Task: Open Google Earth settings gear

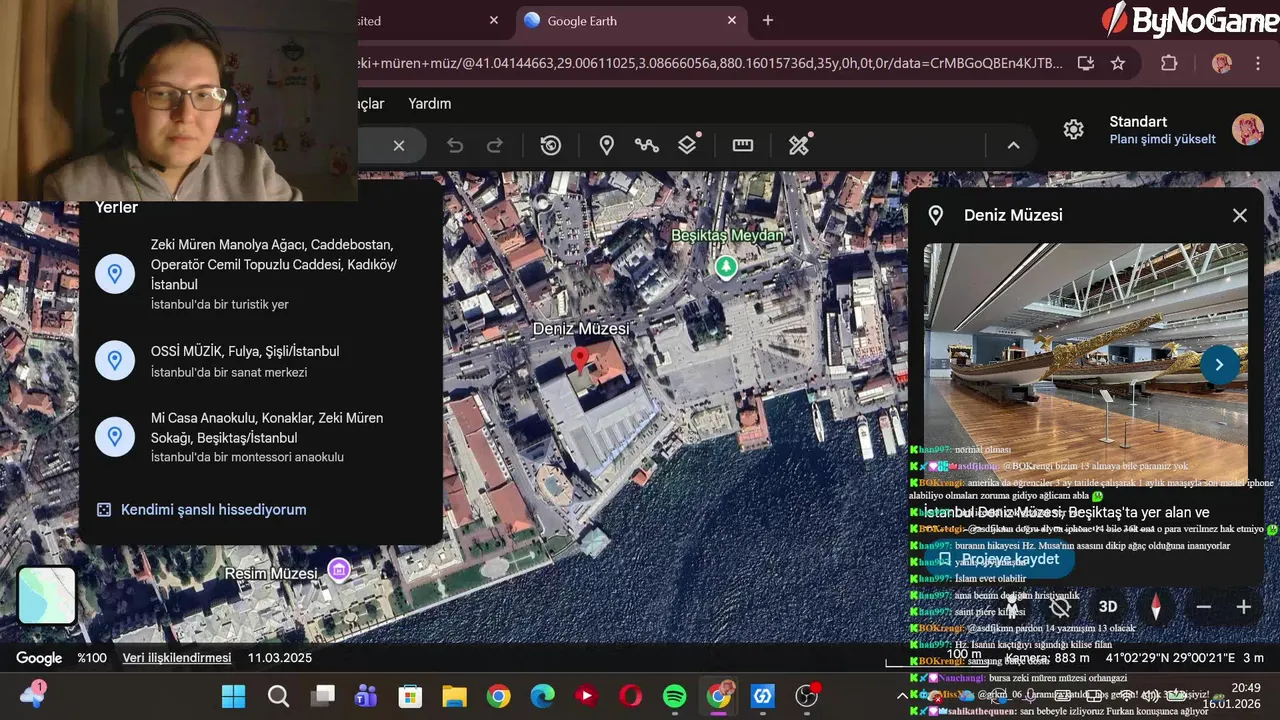Action: (x=1073, y=130)
